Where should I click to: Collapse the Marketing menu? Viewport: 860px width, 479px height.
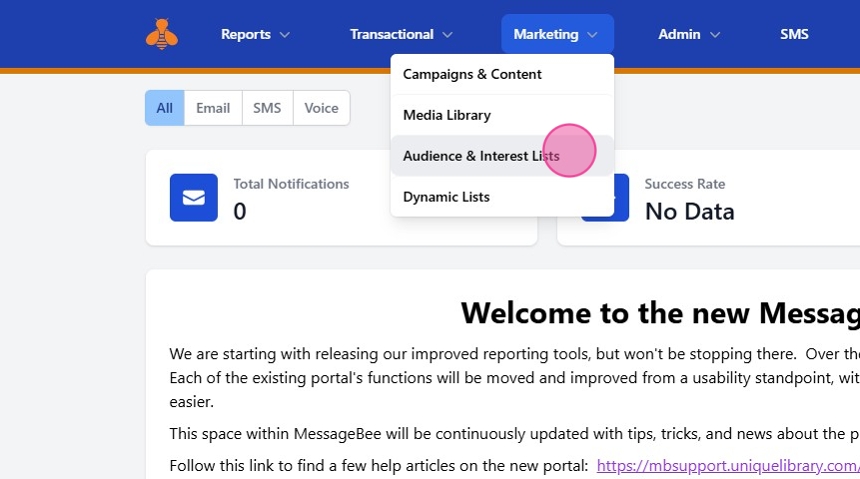click(557, 34)
